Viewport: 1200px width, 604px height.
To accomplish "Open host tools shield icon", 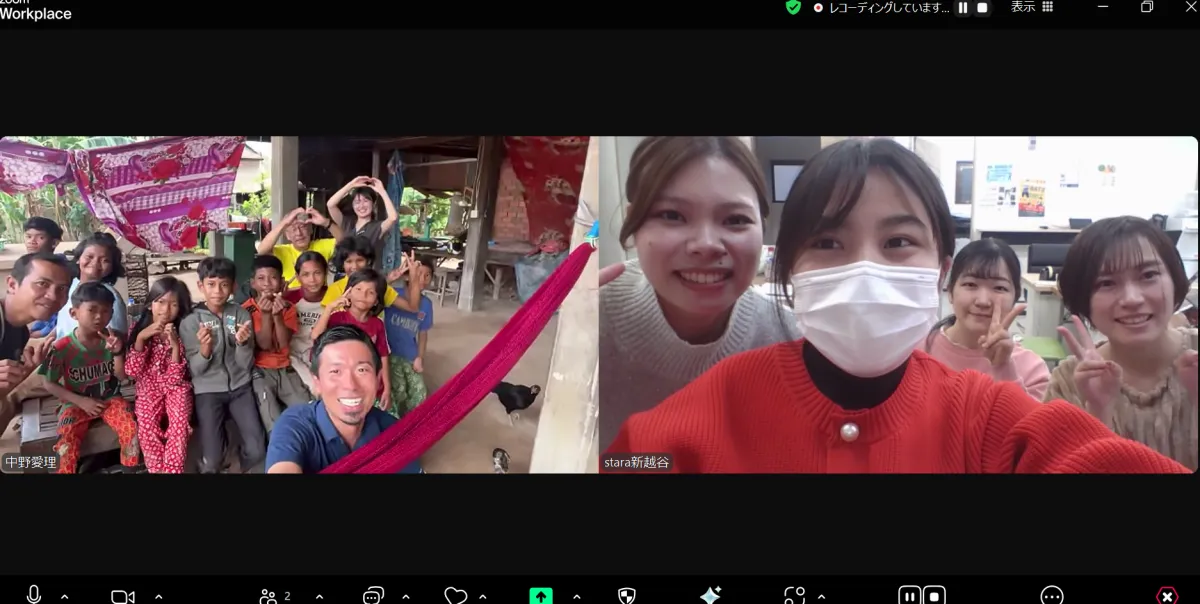I will (x=627, y=596).
